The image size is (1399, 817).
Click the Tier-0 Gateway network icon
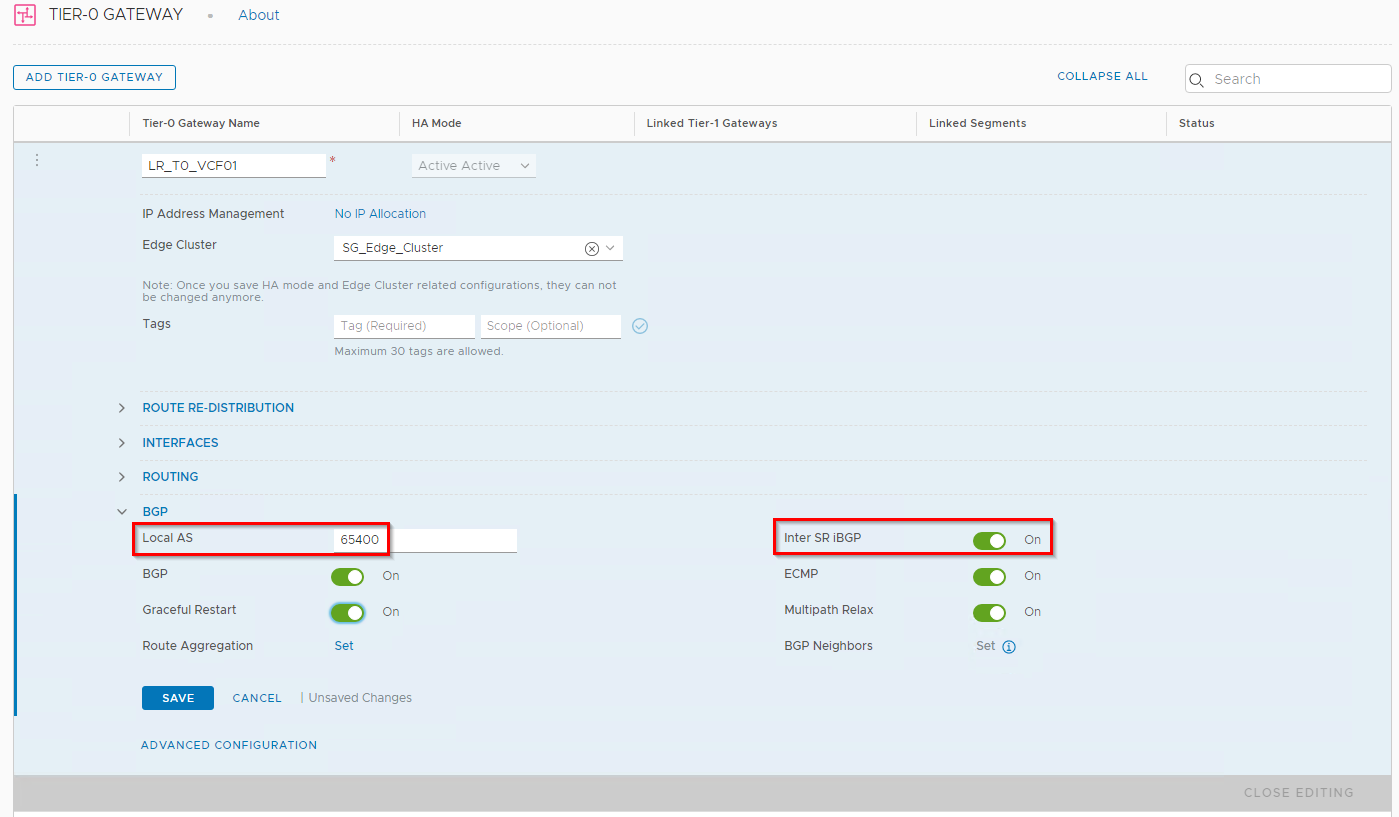click(25, 15)
